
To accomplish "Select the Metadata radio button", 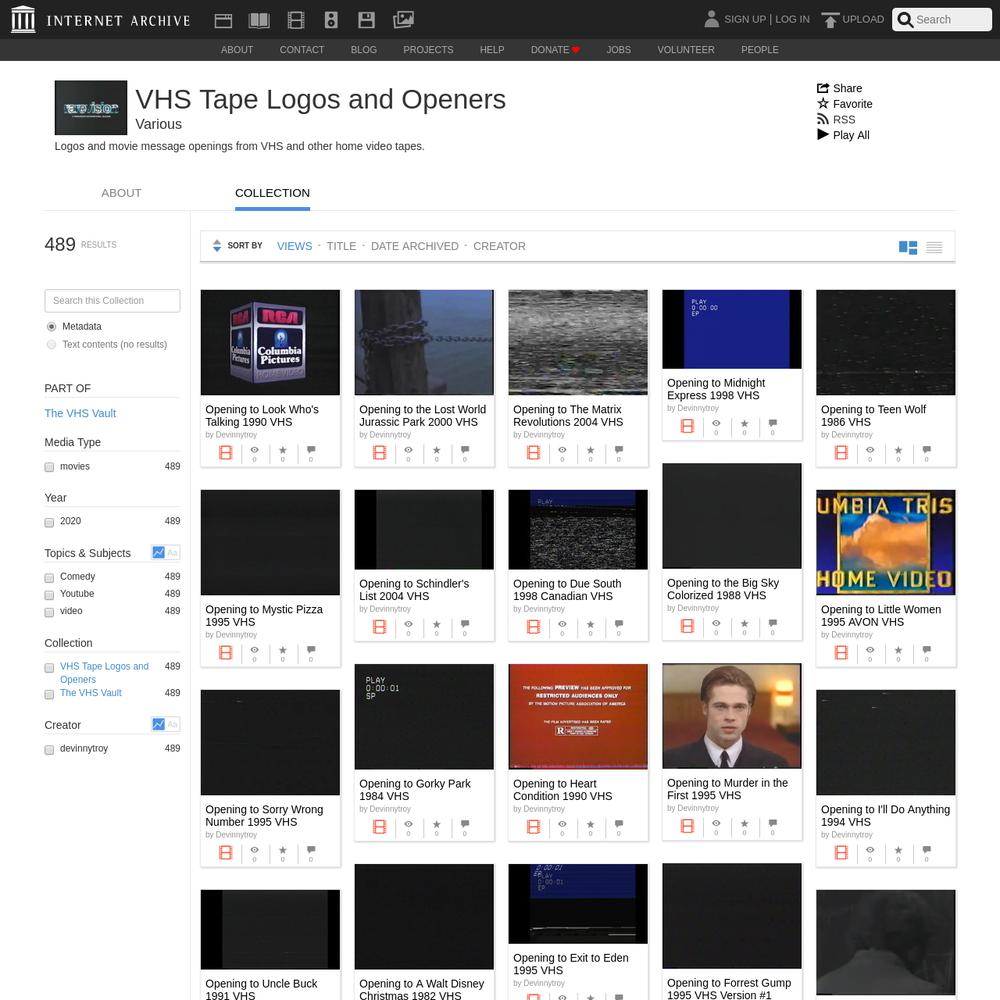I will point(52,327).
